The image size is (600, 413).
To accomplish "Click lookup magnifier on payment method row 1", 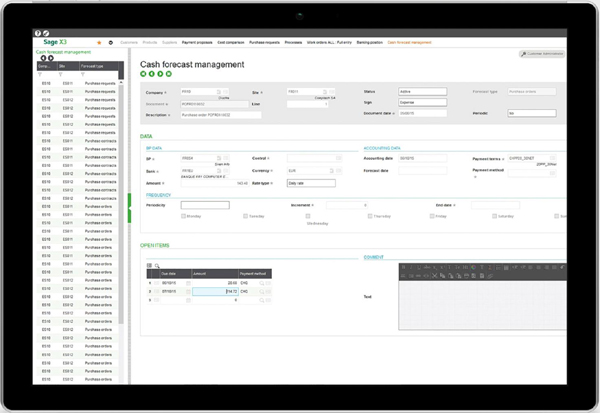I will 262,283.
